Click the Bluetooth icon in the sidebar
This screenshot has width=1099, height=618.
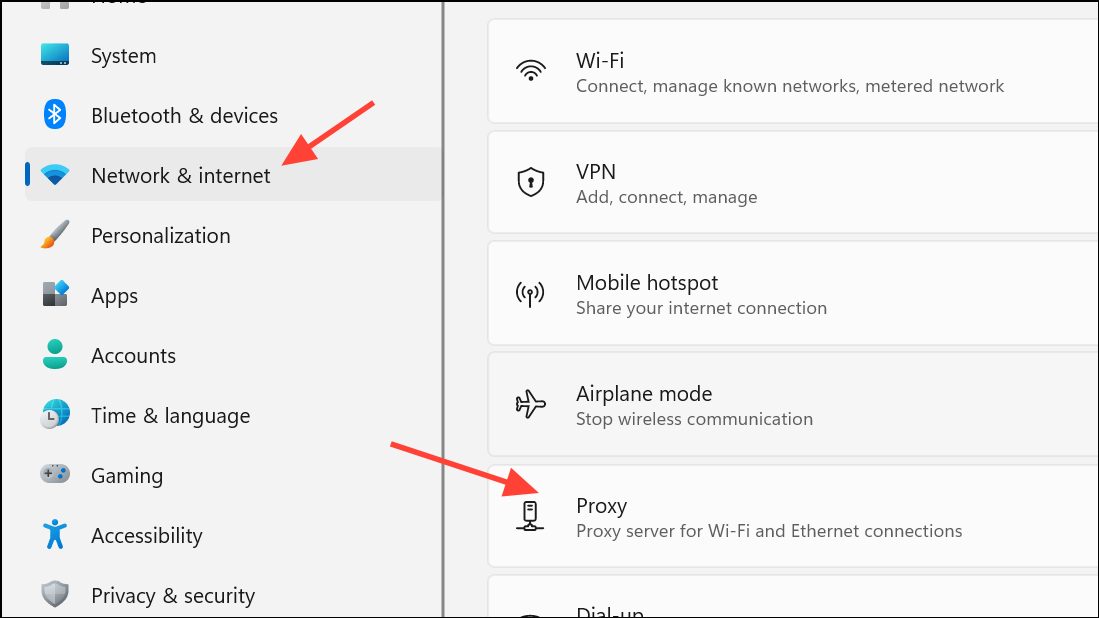point(53,115)
